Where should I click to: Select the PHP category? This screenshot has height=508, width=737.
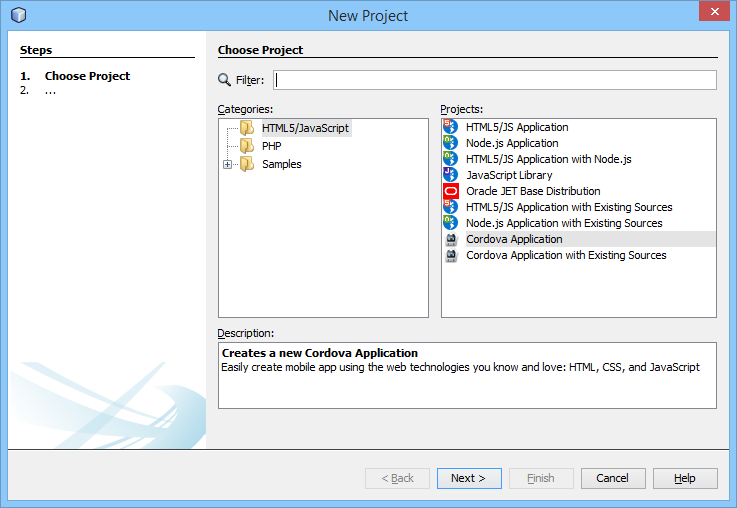(x=271, y=146)
